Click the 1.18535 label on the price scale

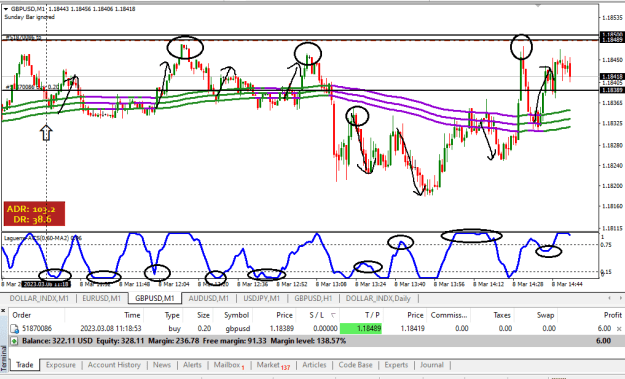[x=612, y=18]
